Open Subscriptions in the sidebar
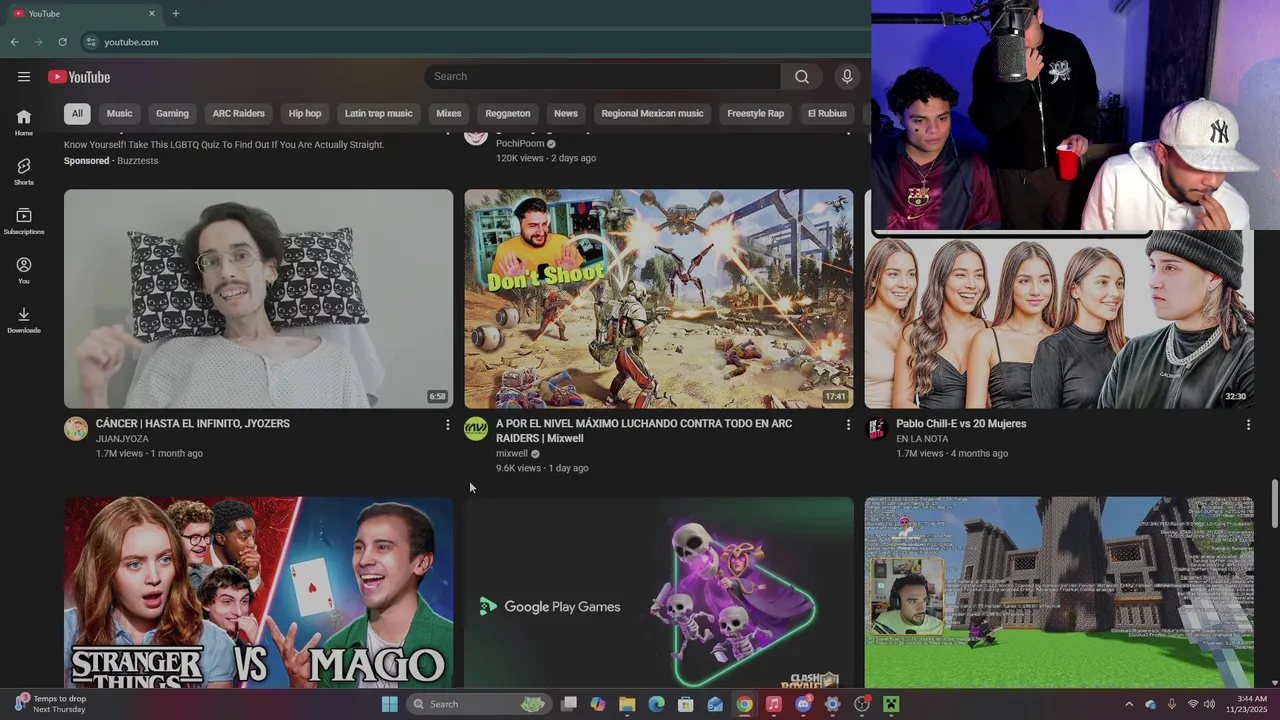The width and height of the screenshot is (1280, 720). click(x=24, y=220)
